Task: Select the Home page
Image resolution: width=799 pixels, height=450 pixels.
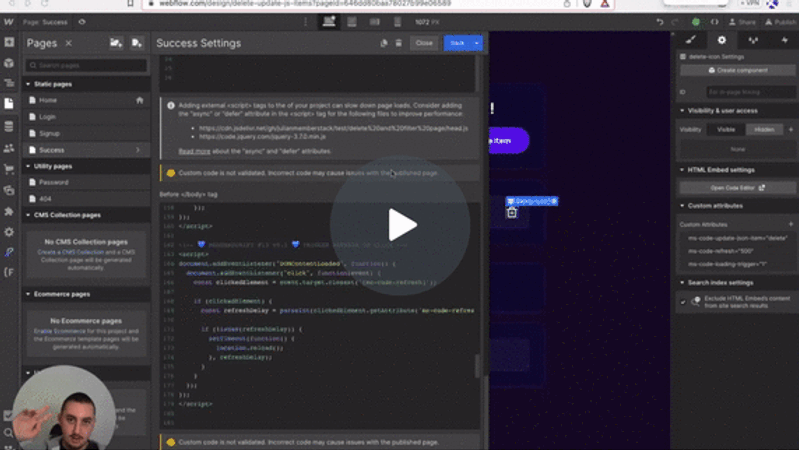Action: coord(87,100)
